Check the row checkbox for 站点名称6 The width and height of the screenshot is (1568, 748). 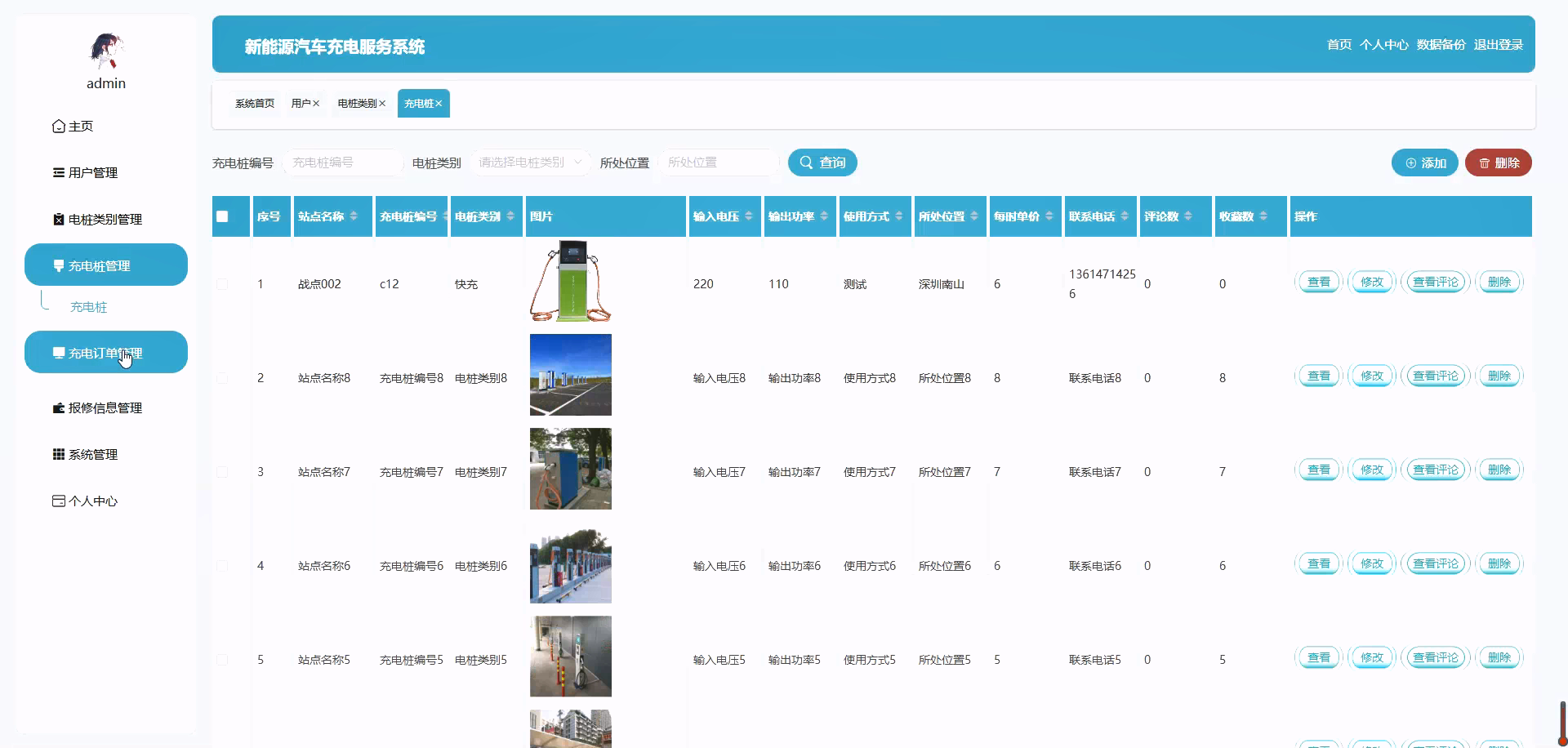click(222, 566)
